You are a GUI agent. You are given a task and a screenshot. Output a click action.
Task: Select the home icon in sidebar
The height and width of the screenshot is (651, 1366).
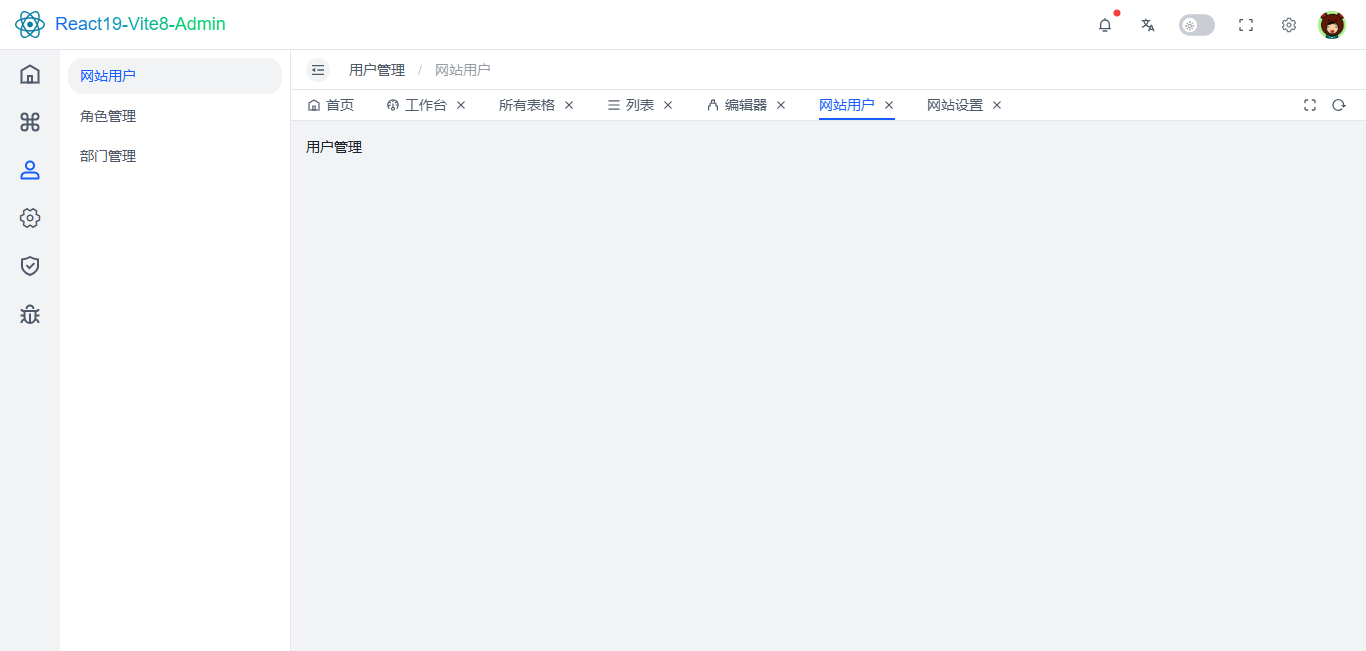tap(30, 74)
